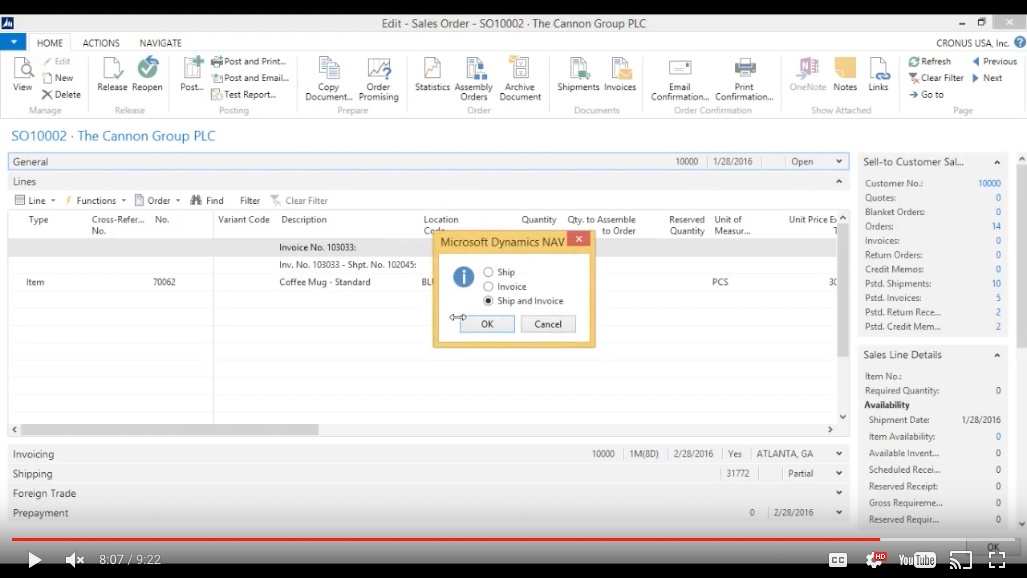This screenshot has height=578, width=1027.
Task: Close the Microsoft Dynamics NAV dialog
Action: coord(579,239)
